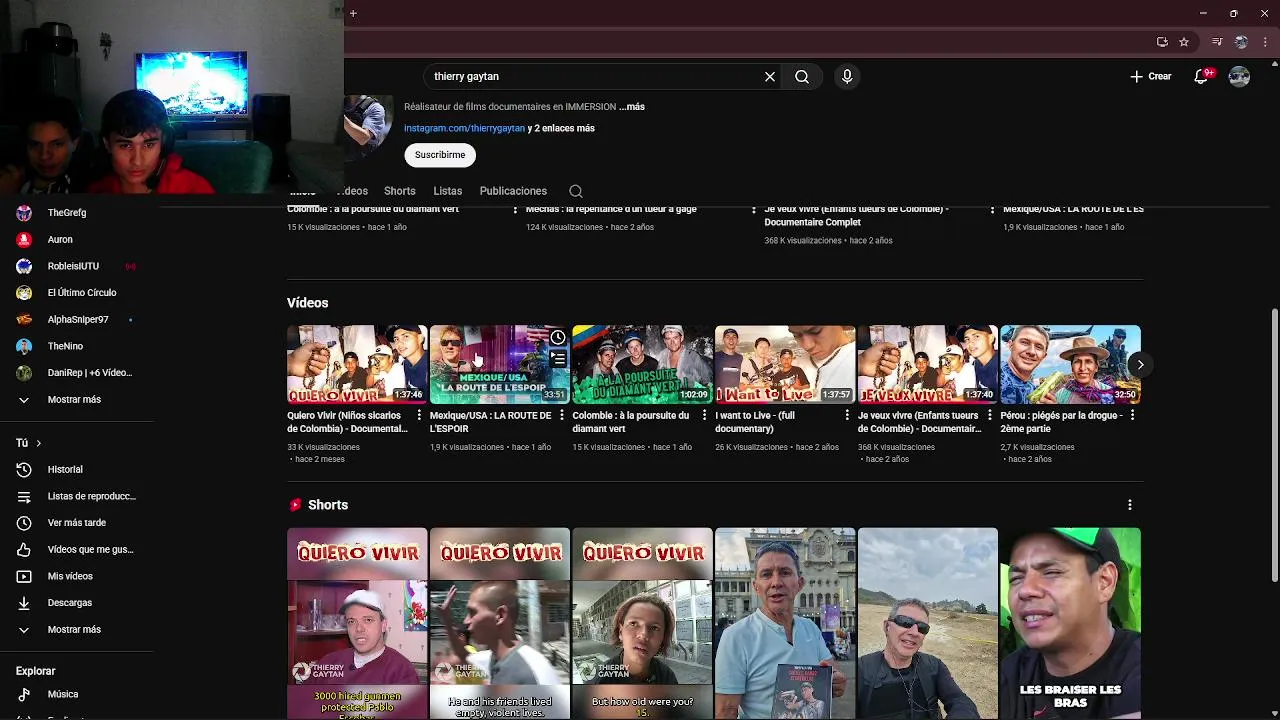Open short captioned LES BRAISER LES BRAS
Image resolution: width=1280 pixels, height=720 pixels.
point(1070,623)
